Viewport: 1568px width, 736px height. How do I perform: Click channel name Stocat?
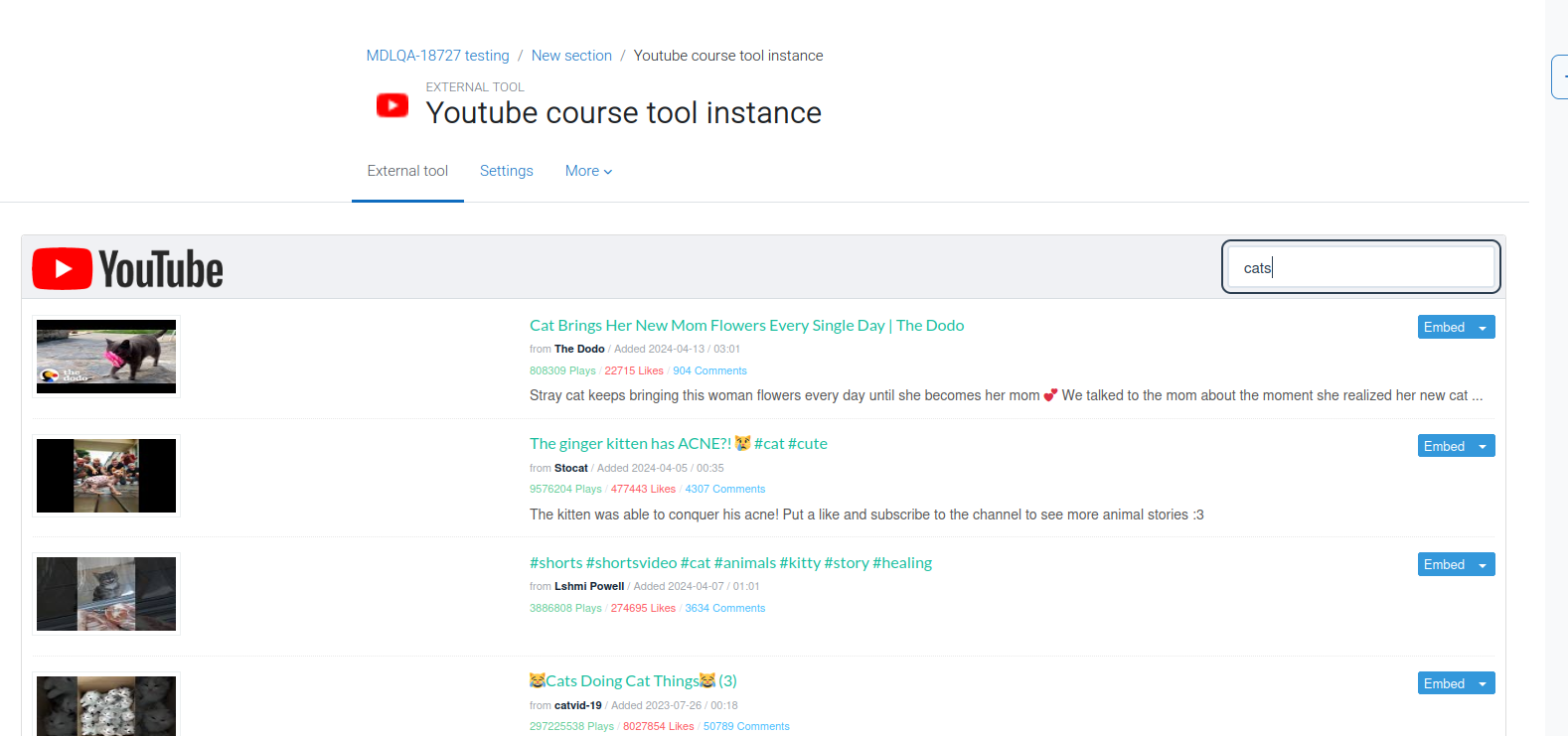coord(571,469)
